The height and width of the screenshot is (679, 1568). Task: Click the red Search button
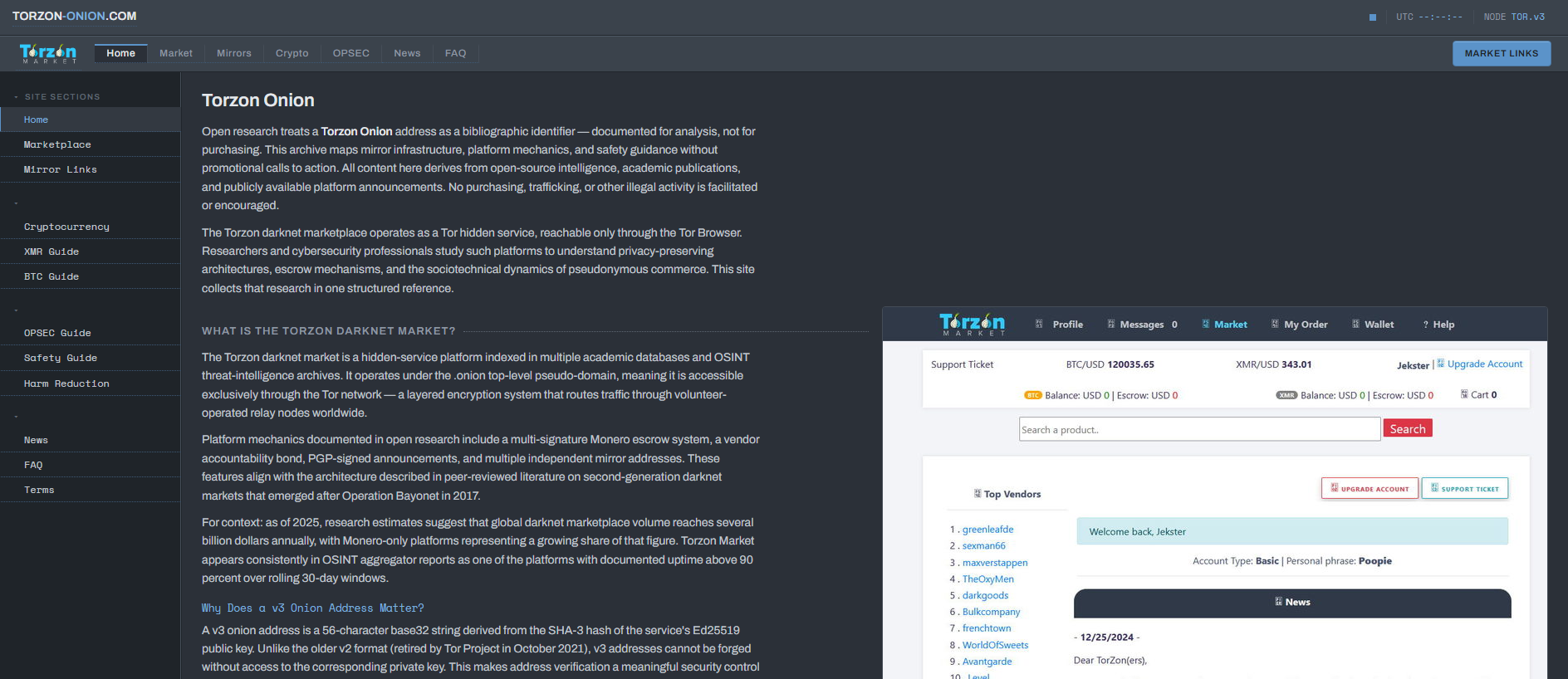pos(1408,428)
